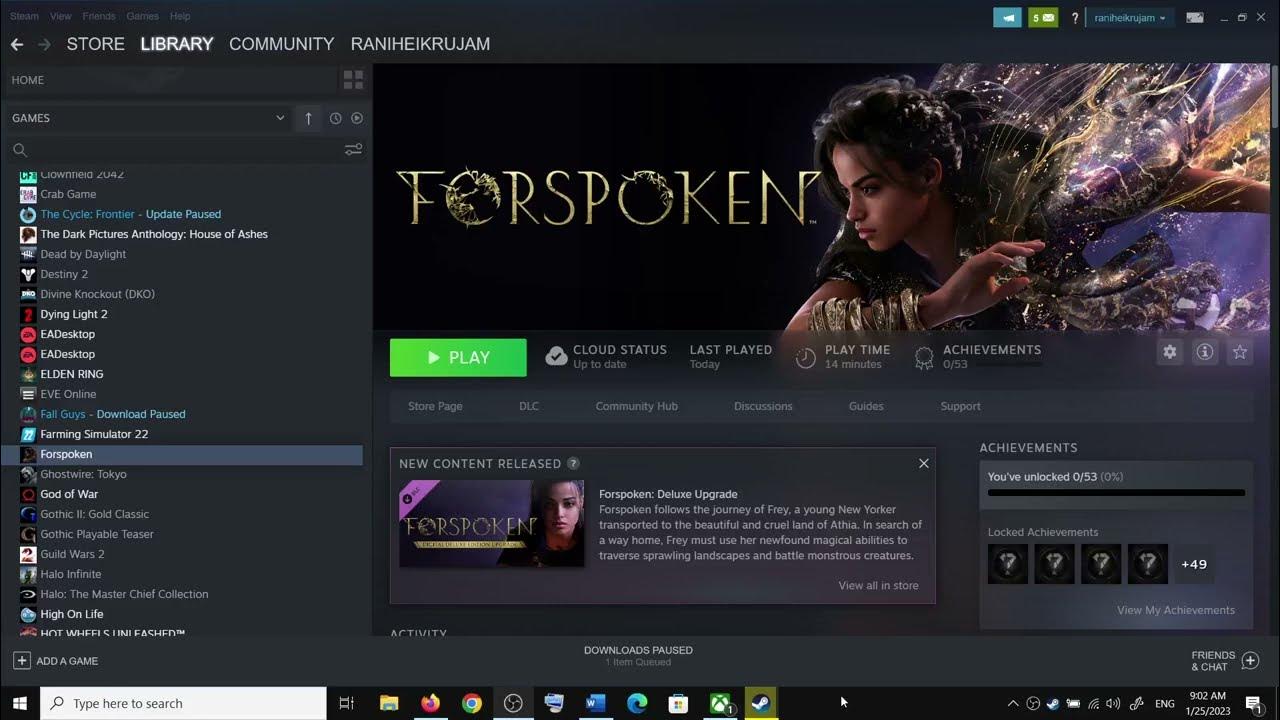
Task: Dismiss the New Content Released panel
Action: pos(923,463)
